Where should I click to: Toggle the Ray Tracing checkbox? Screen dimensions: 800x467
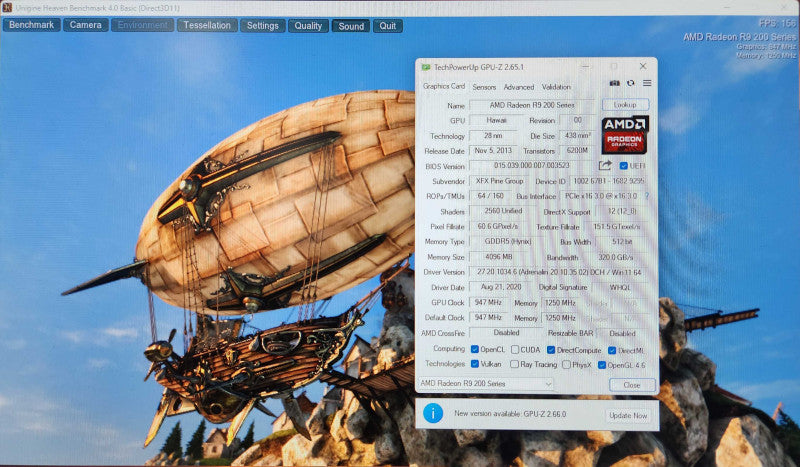[514, 364]
